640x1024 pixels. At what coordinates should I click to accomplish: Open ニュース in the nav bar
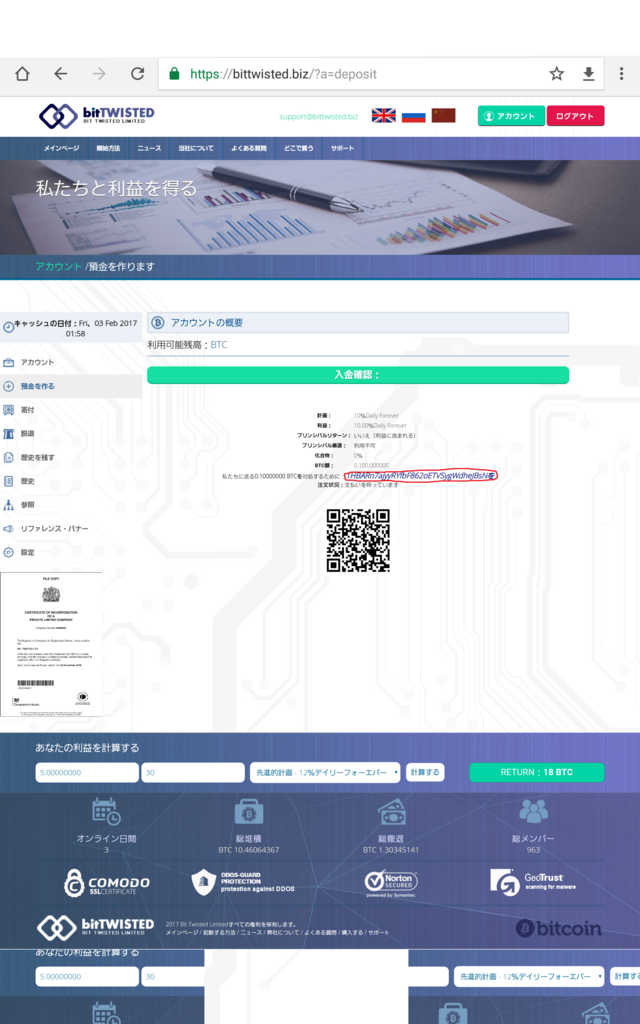[149, 148]
